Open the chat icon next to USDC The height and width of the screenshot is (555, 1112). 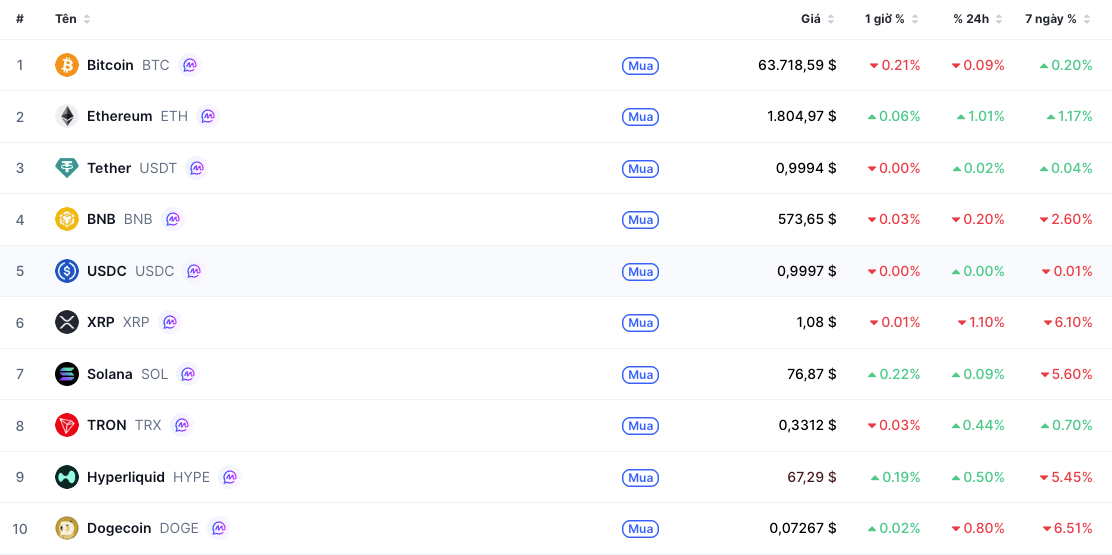[194, 271]
